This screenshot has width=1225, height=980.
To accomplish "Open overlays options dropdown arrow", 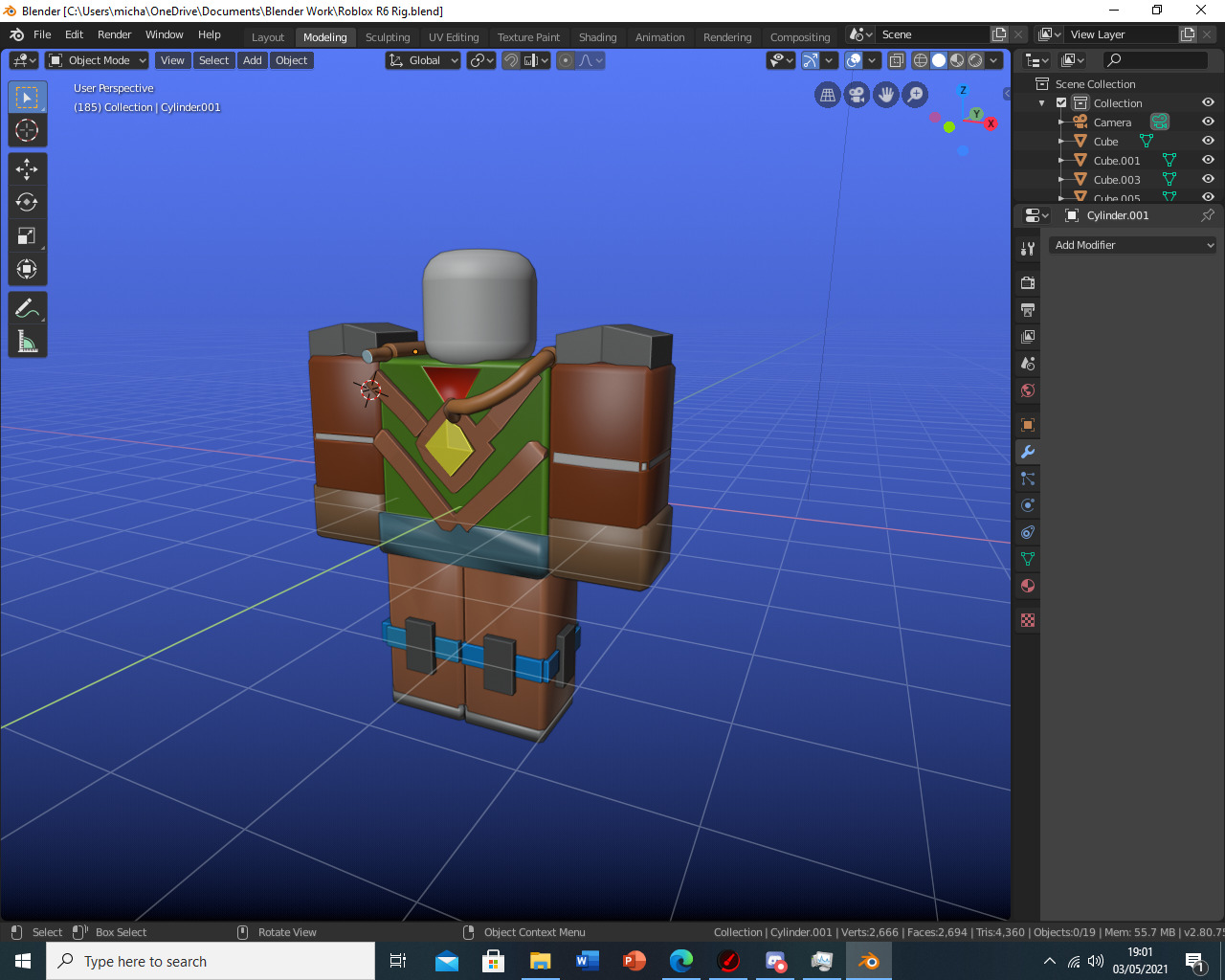I will (872, 60).
